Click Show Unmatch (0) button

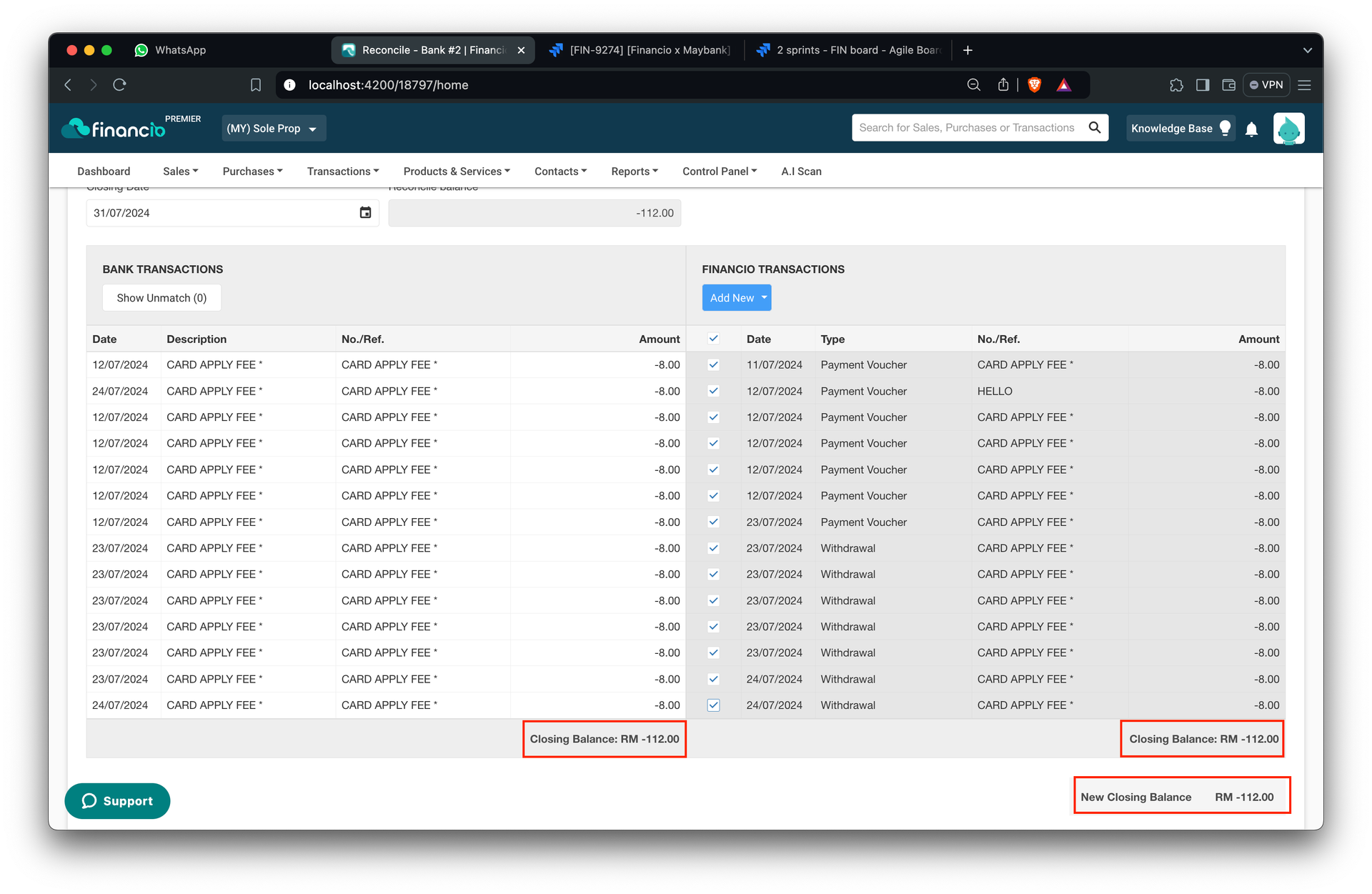click(161, 298)
